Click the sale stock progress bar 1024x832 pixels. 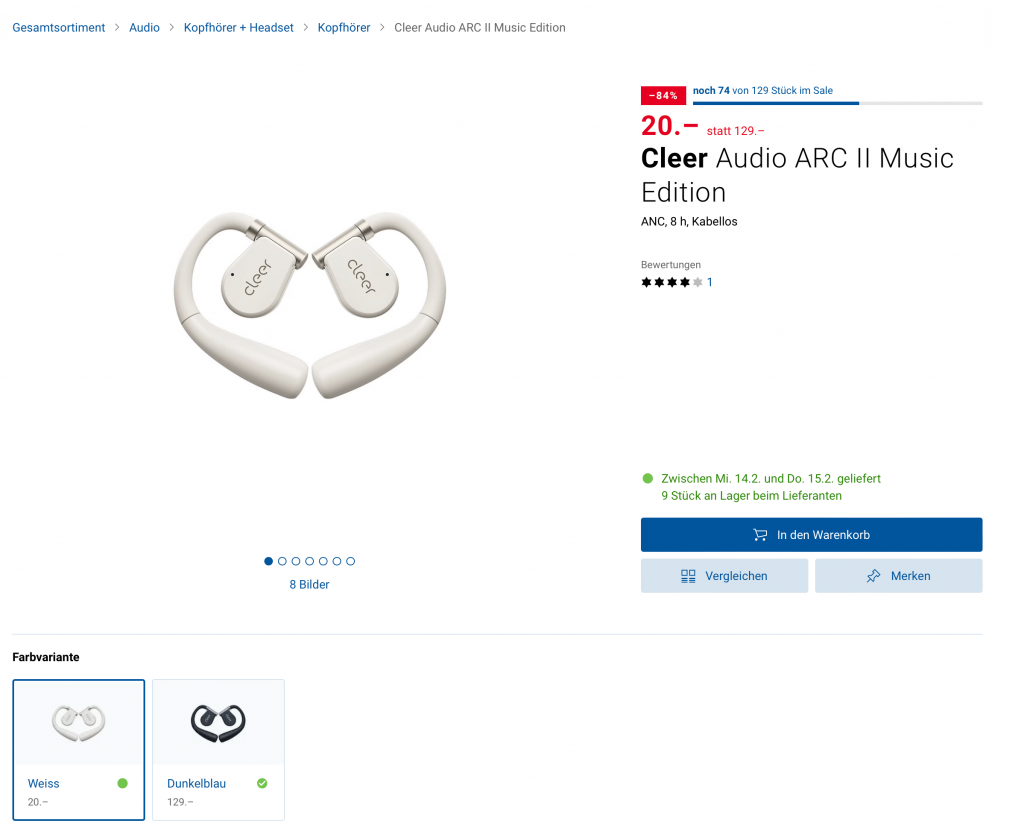tap(837, 103)
